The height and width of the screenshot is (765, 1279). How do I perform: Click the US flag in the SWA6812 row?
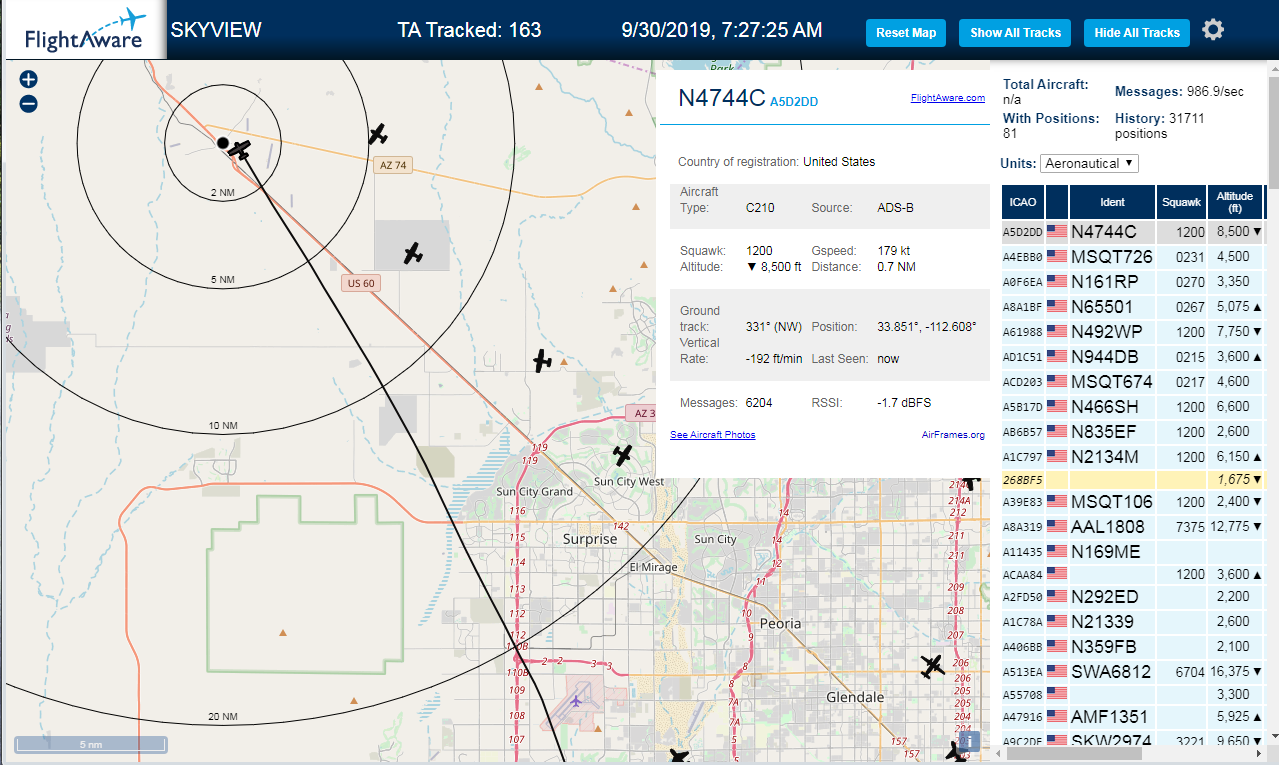click(1057, 671)
